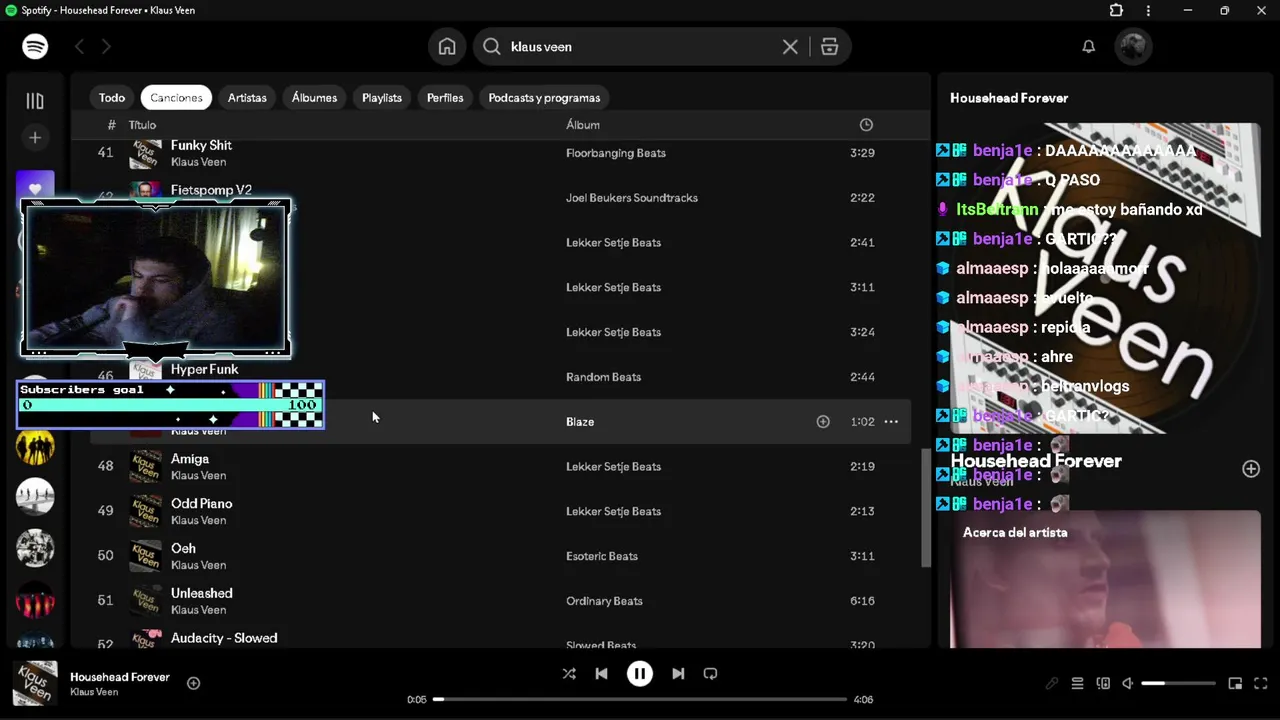This screenshot has height=720, width=1280.
Task: Open the Audacity - Slowed track
Action: pos(224,638)
